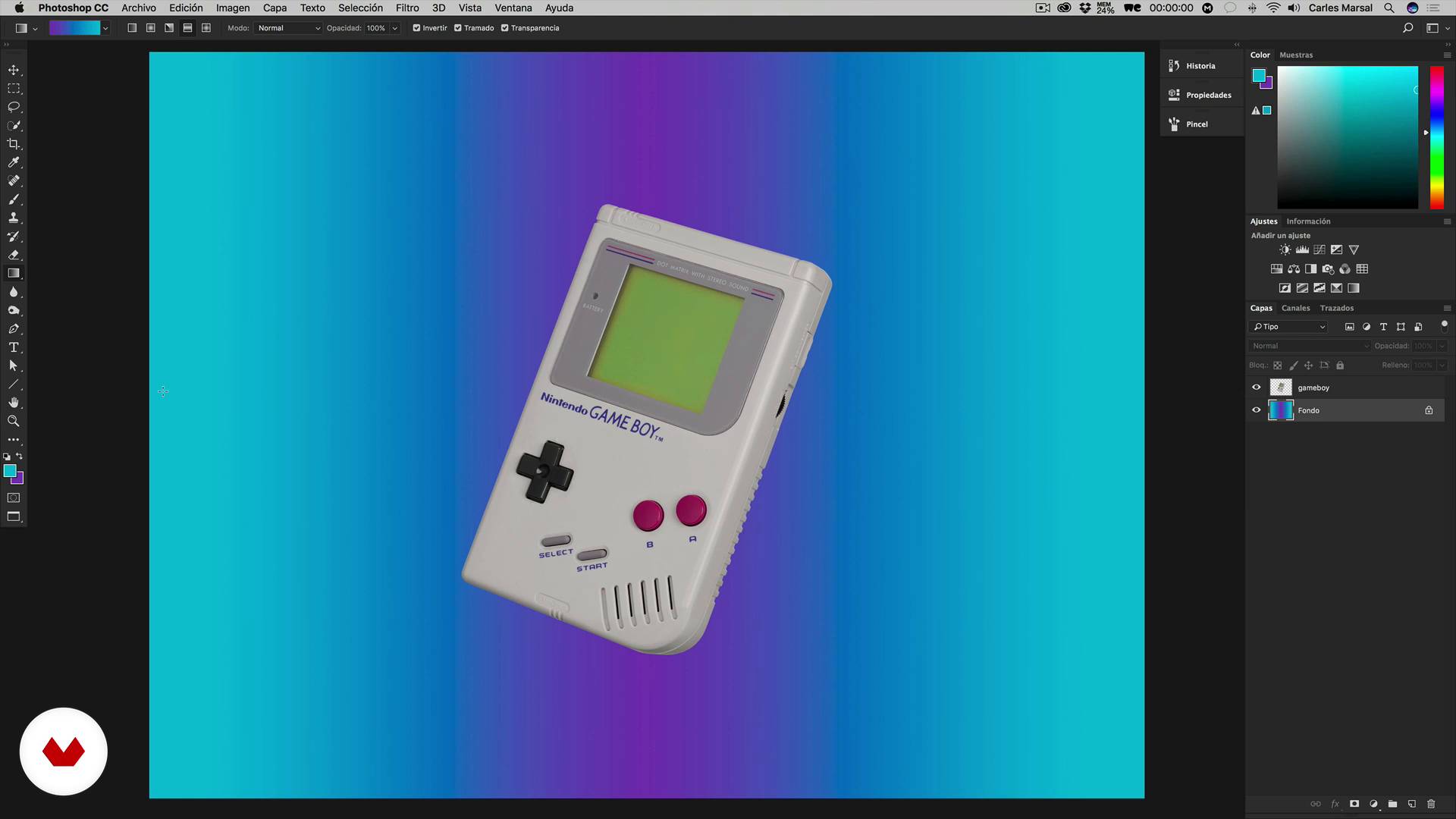
Task: Click foreground color swatch in toolbar
Action: pyautogui.click(x=9, y=471)
